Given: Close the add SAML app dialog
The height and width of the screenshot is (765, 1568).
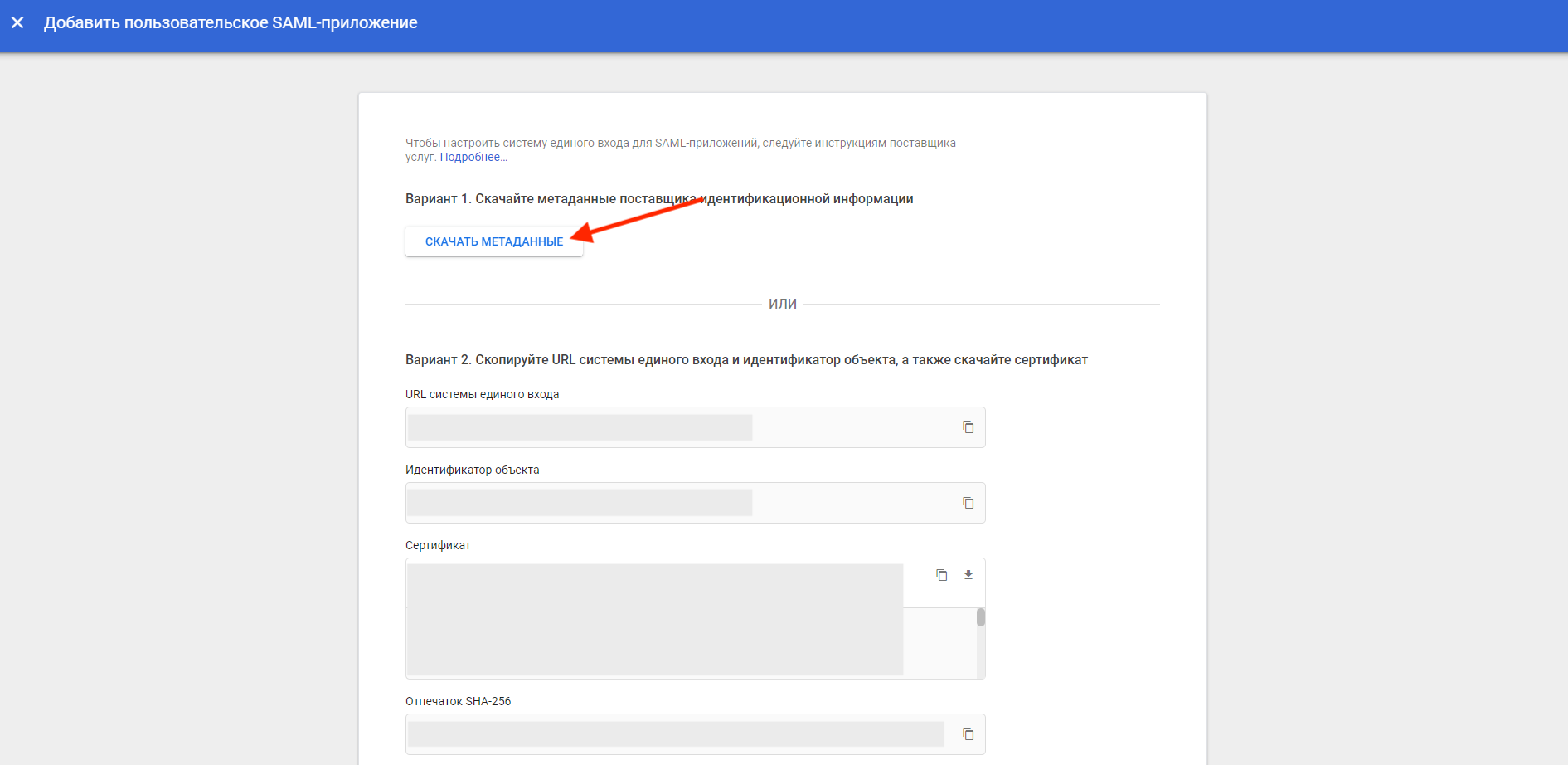Looking at the screenshot, I should [17, 23].
